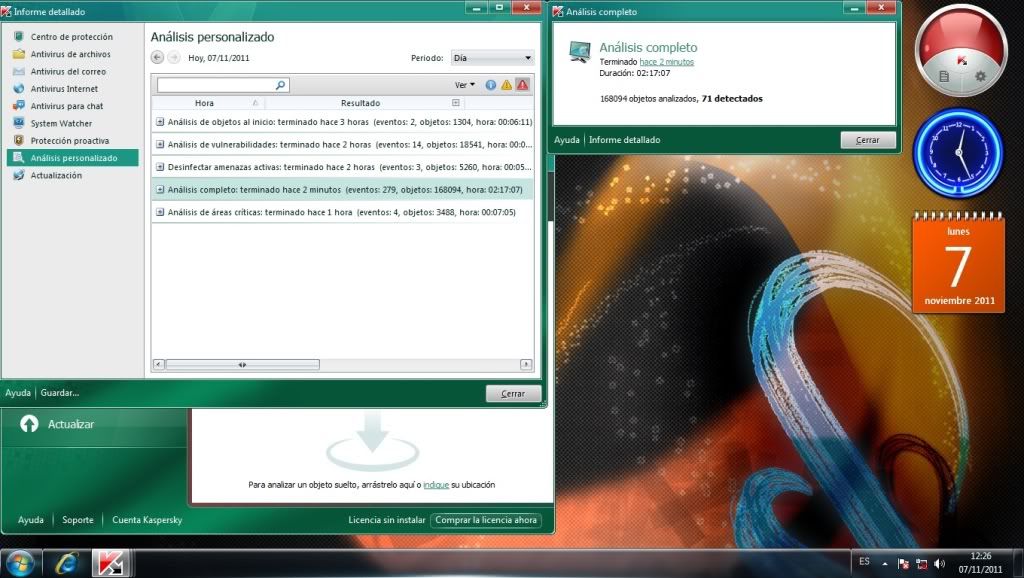This screenshot has height=578, width=1024.
Task: Click the Protección proactiva icon
Action: [x=19, y=140]
